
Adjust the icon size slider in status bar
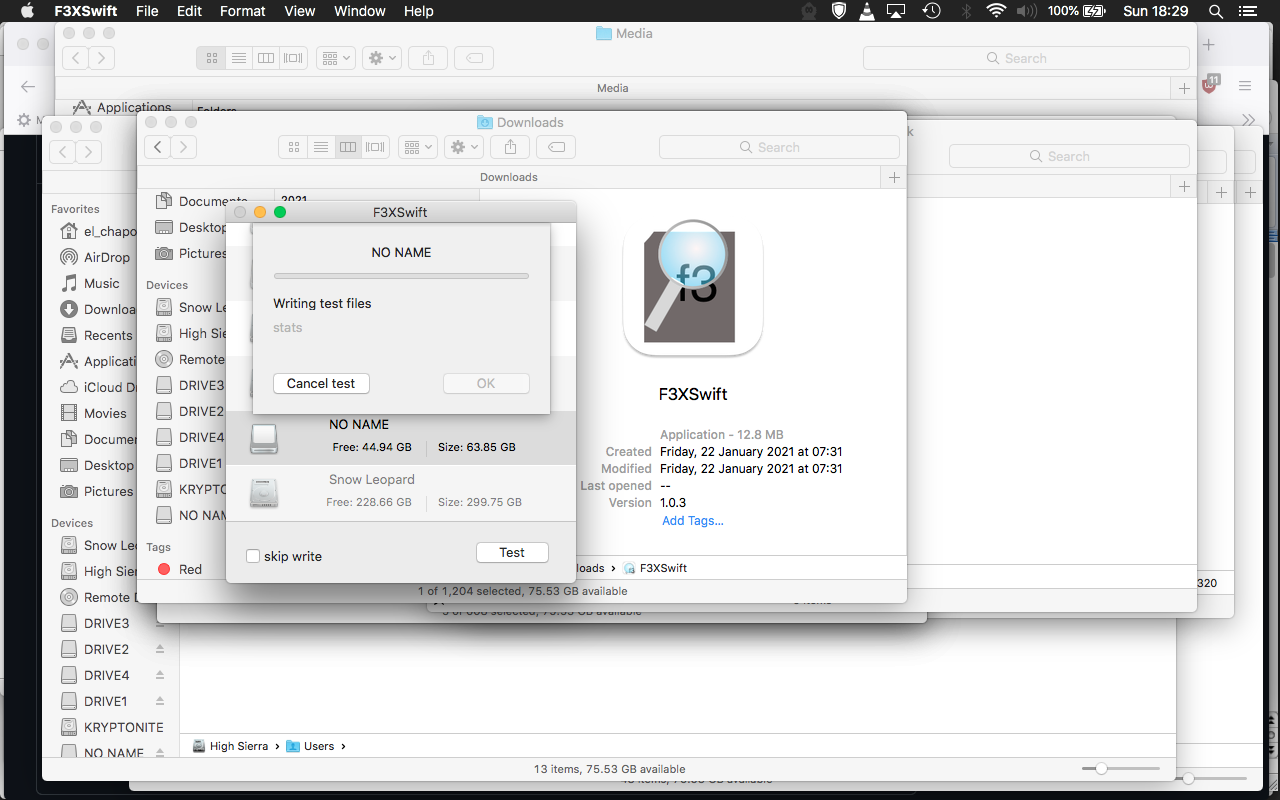1101,768
